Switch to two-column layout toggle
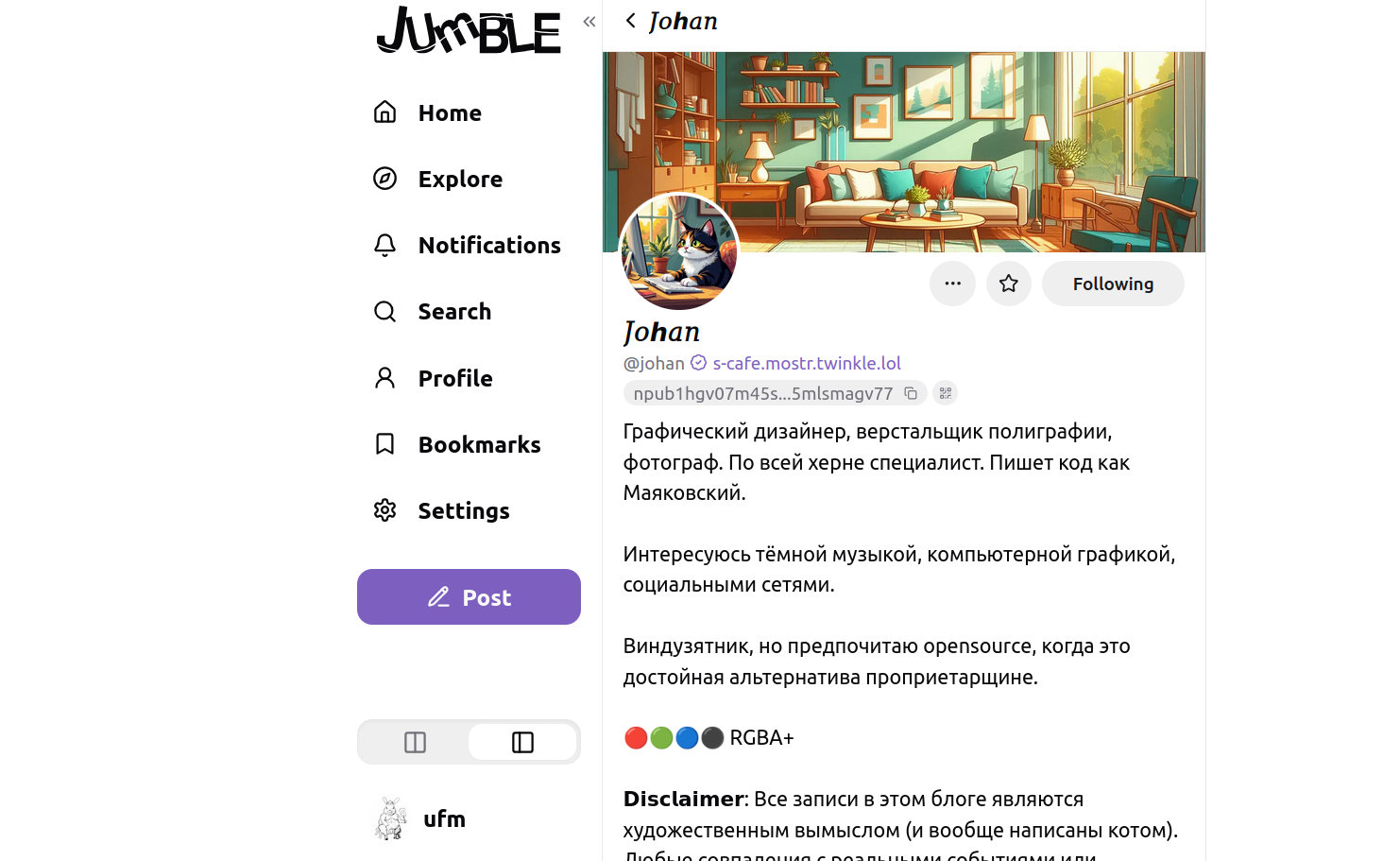 (415, 742)
